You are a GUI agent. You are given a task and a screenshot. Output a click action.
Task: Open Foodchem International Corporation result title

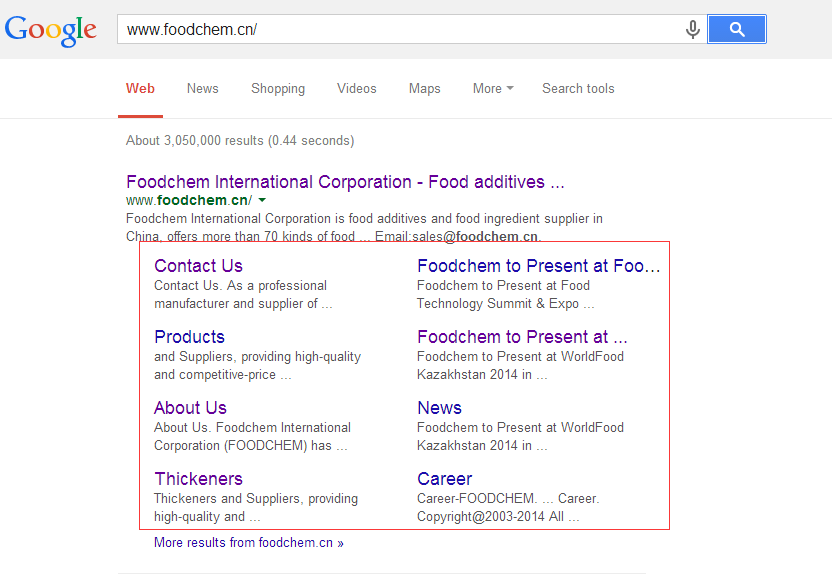(345, 182)
